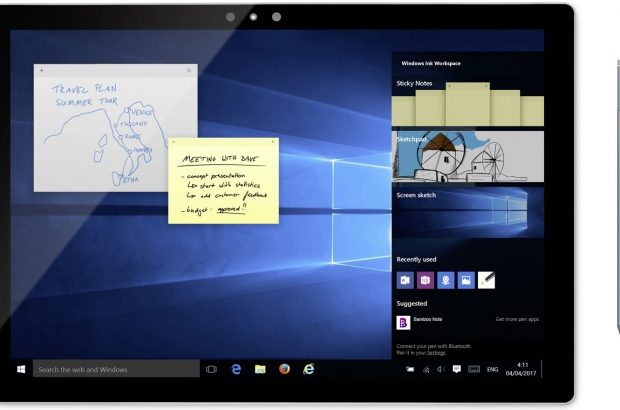Open the network tray icon
This screenshot has height=410, width=620.
coord(426,370)
